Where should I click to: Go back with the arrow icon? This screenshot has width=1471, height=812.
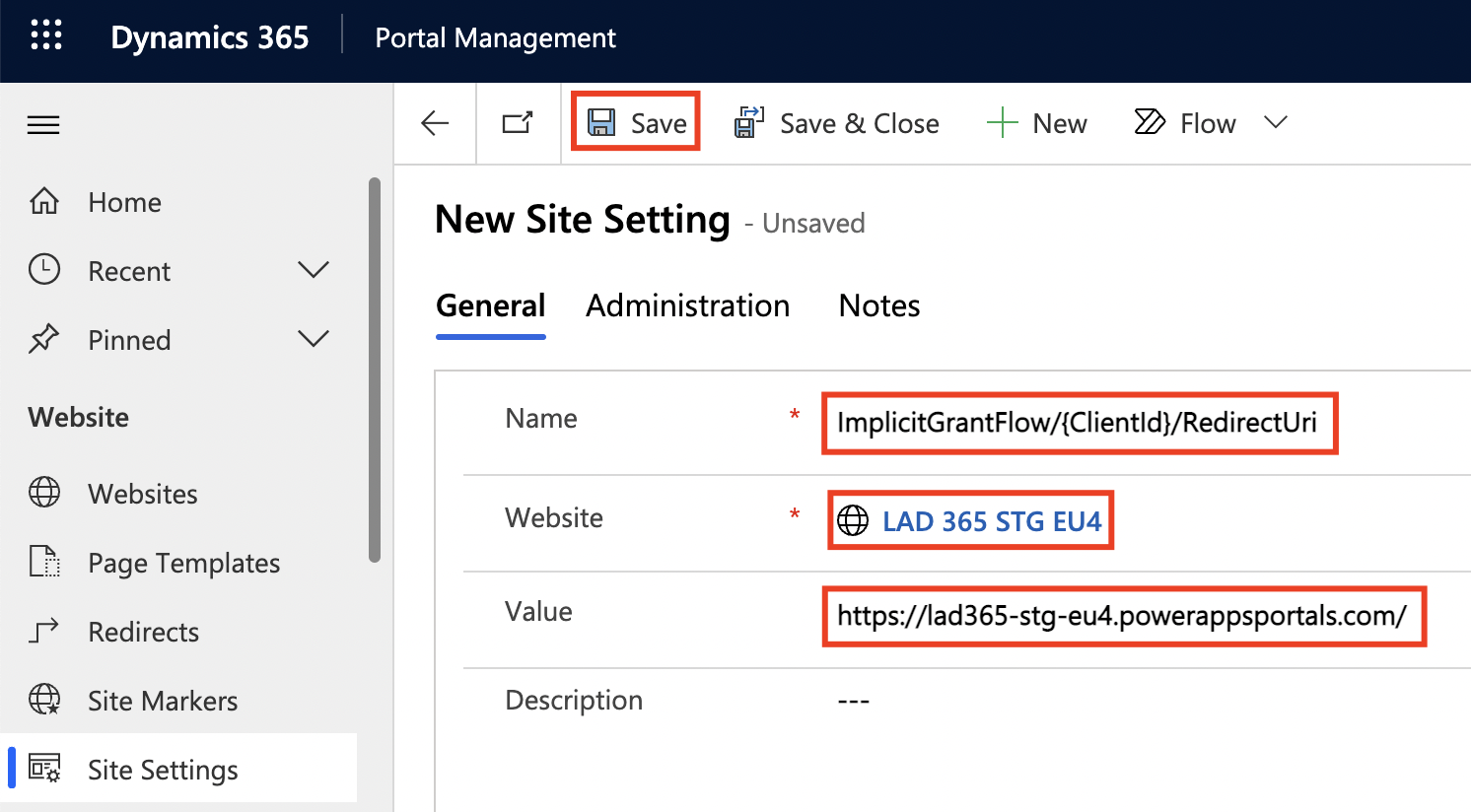[435, 123]
